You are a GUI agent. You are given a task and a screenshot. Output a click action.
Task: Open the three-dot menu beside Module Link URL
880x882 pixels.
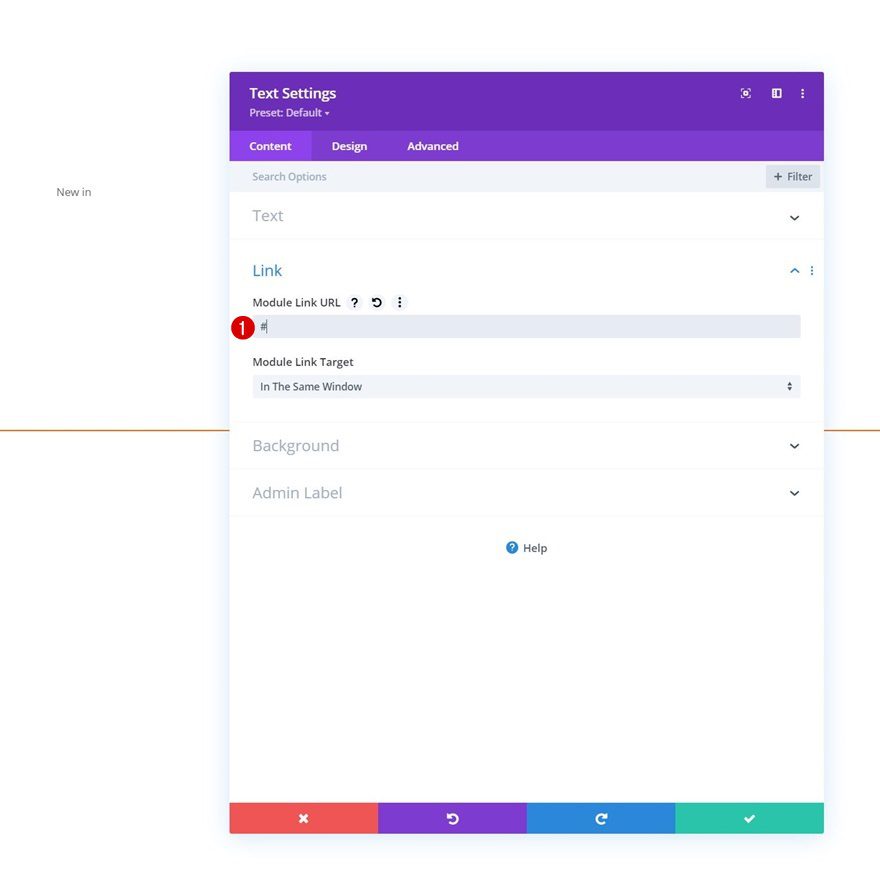coord(399,302)
